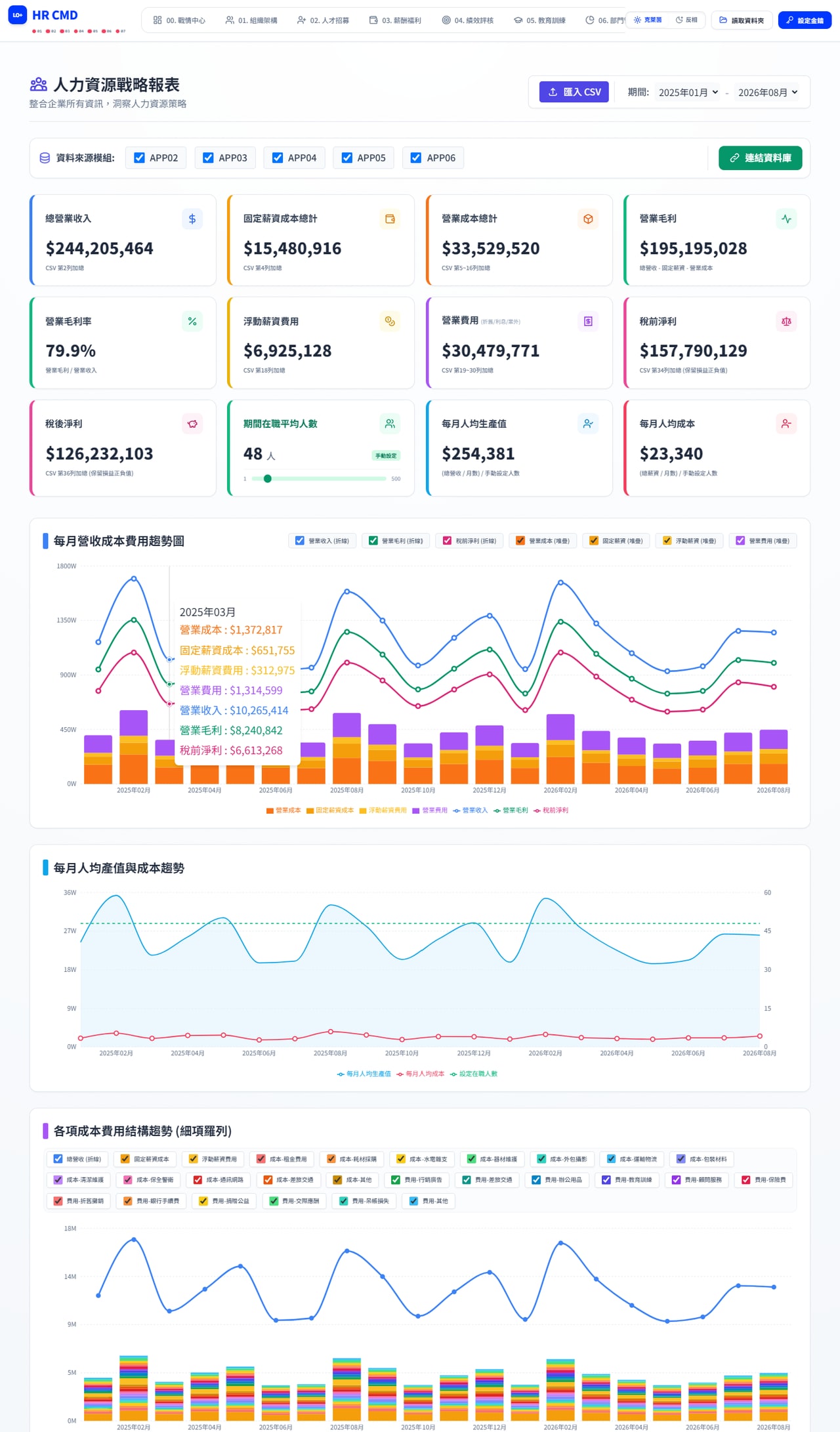Click the coins icon on 浮動薪資費用 card
The width and height of the screenshot is (840, 1432).
390,322
